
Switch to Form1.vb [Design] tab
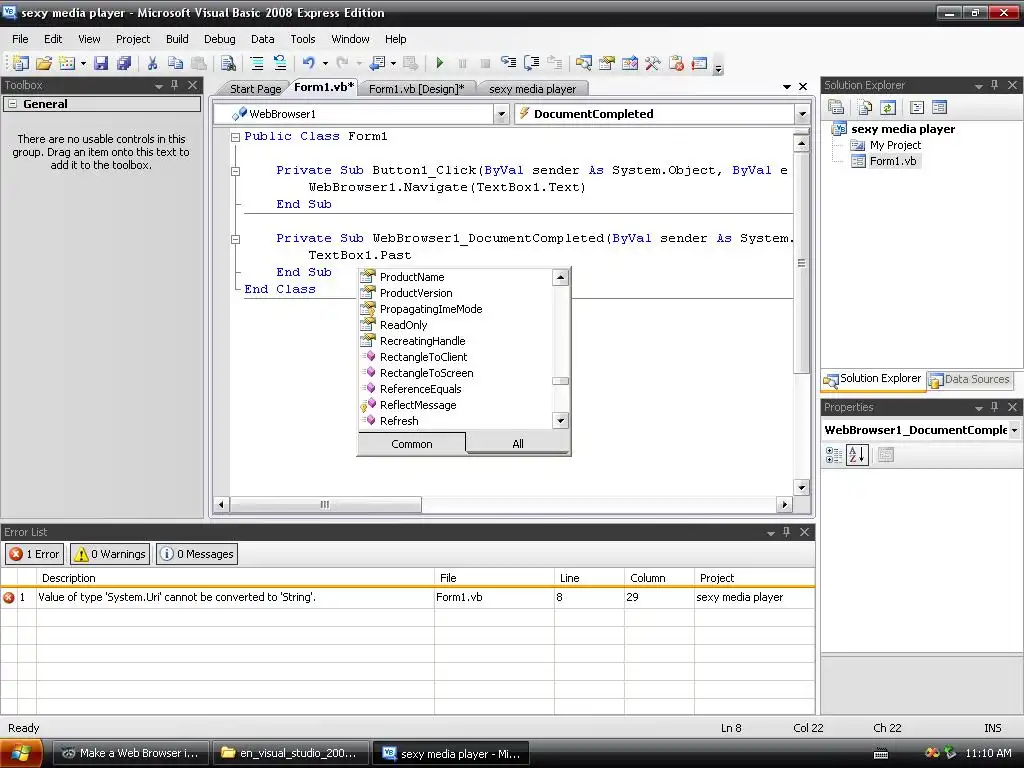coord(417,89)
